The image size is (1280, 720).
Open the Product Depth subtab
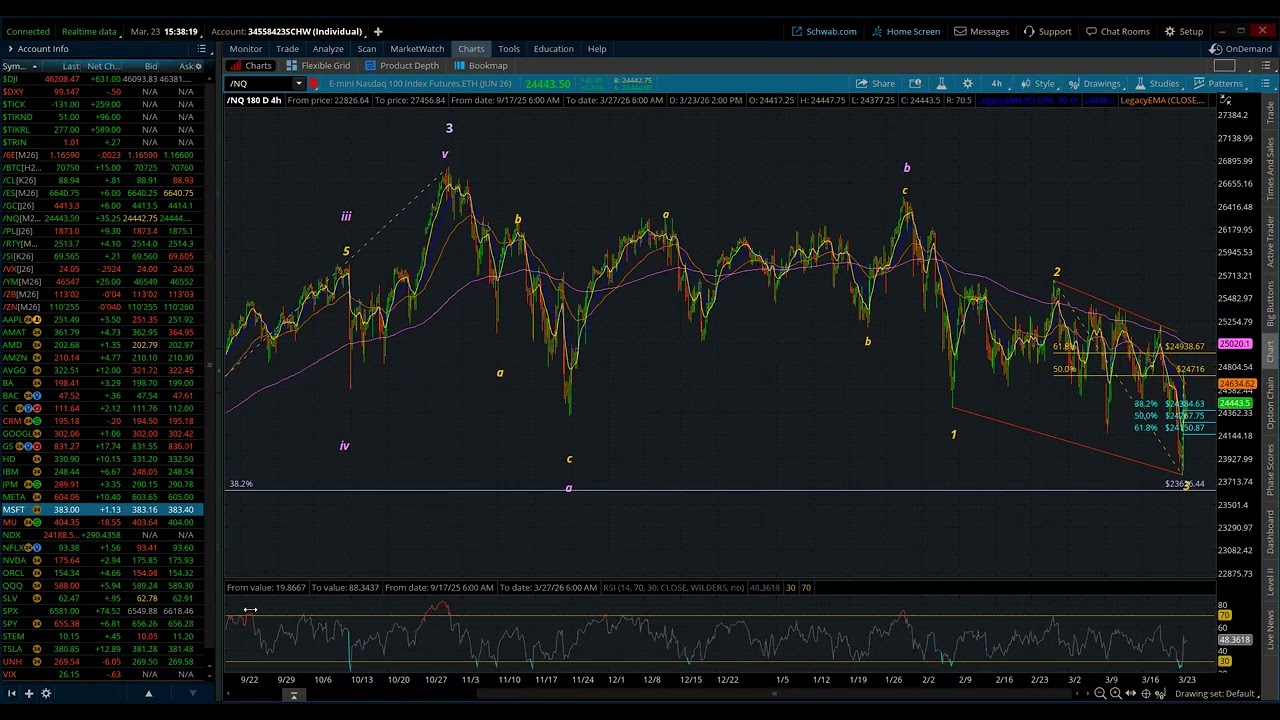(x=401, y=65)
